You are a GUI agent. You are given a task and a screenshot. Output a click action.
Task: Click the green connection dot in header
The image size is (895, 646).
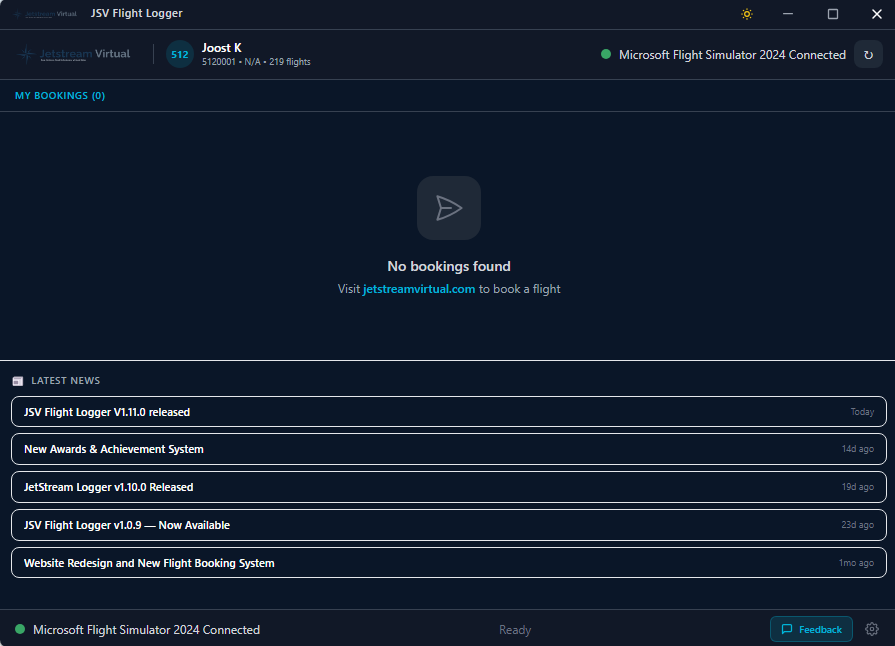[606, 54]
